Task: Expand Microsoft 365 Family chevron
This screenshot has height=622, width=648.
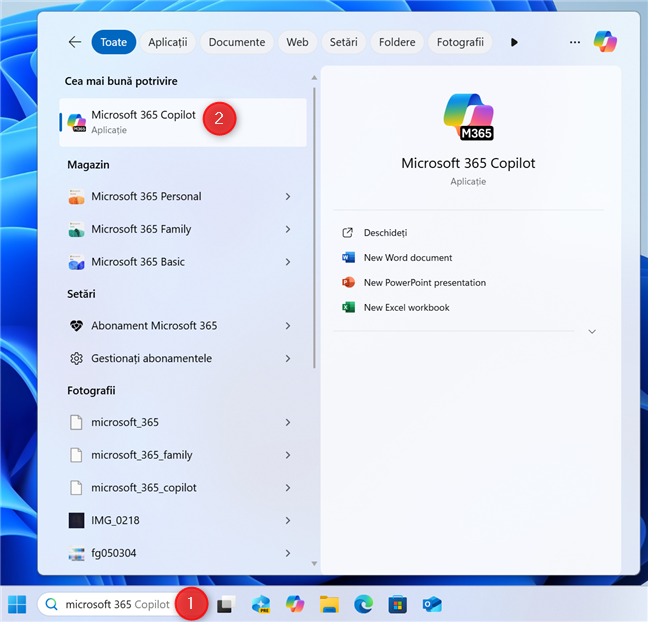Action: tap(288, 229)
